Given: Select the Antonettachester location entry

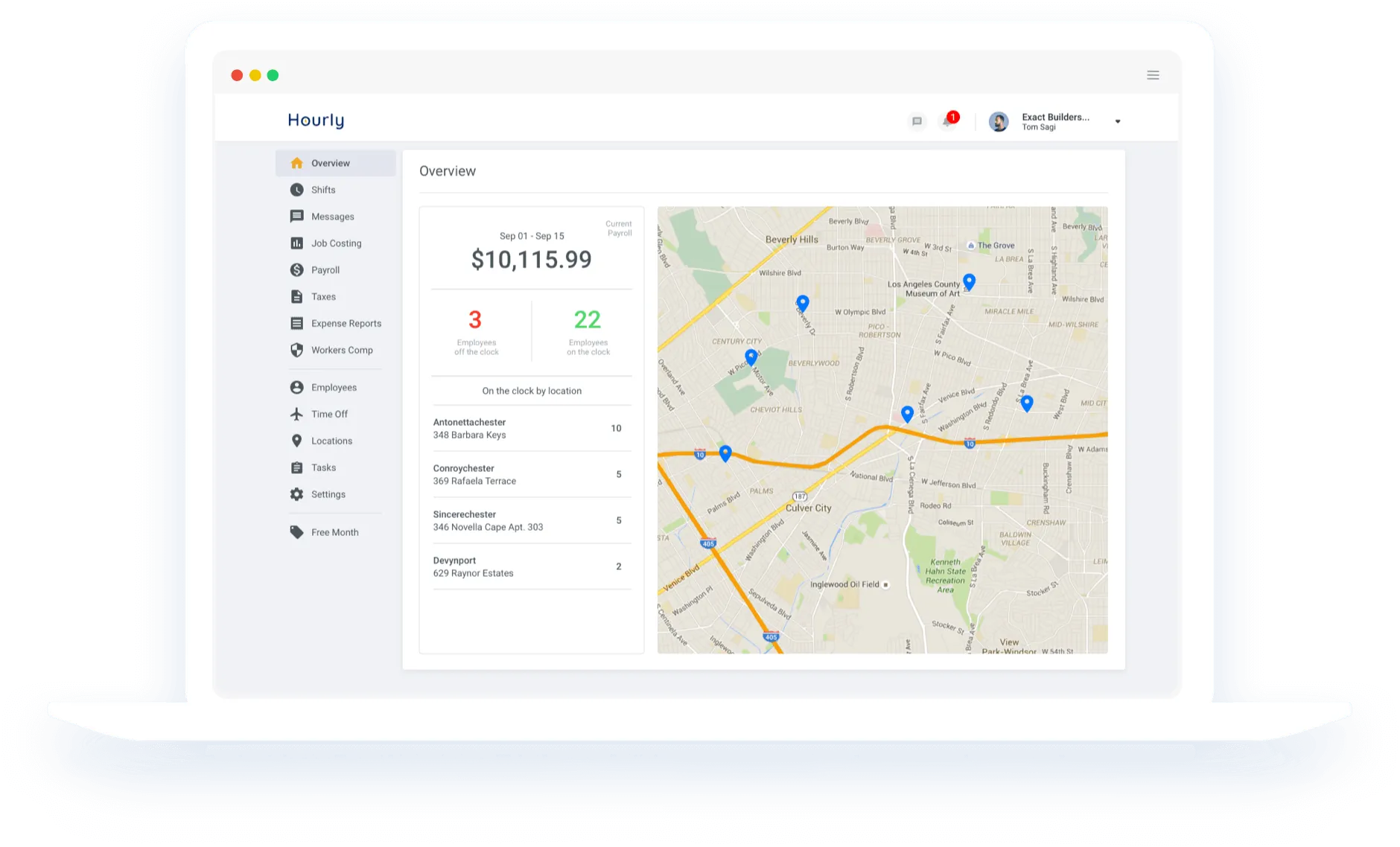Looking at the screenshot, I should [x=469, y=428].
